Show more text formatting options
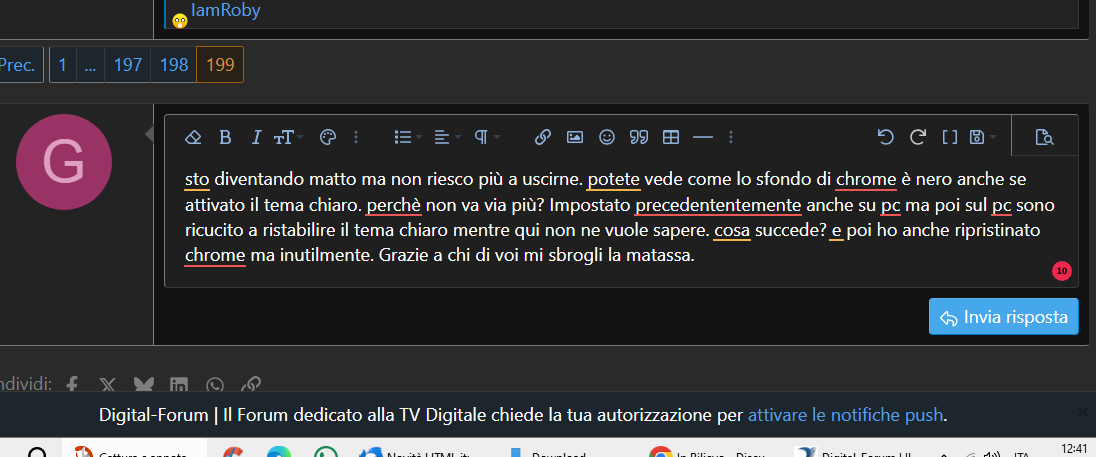The height and width of the screenshot is (457, 1096). tap(356, 137)
